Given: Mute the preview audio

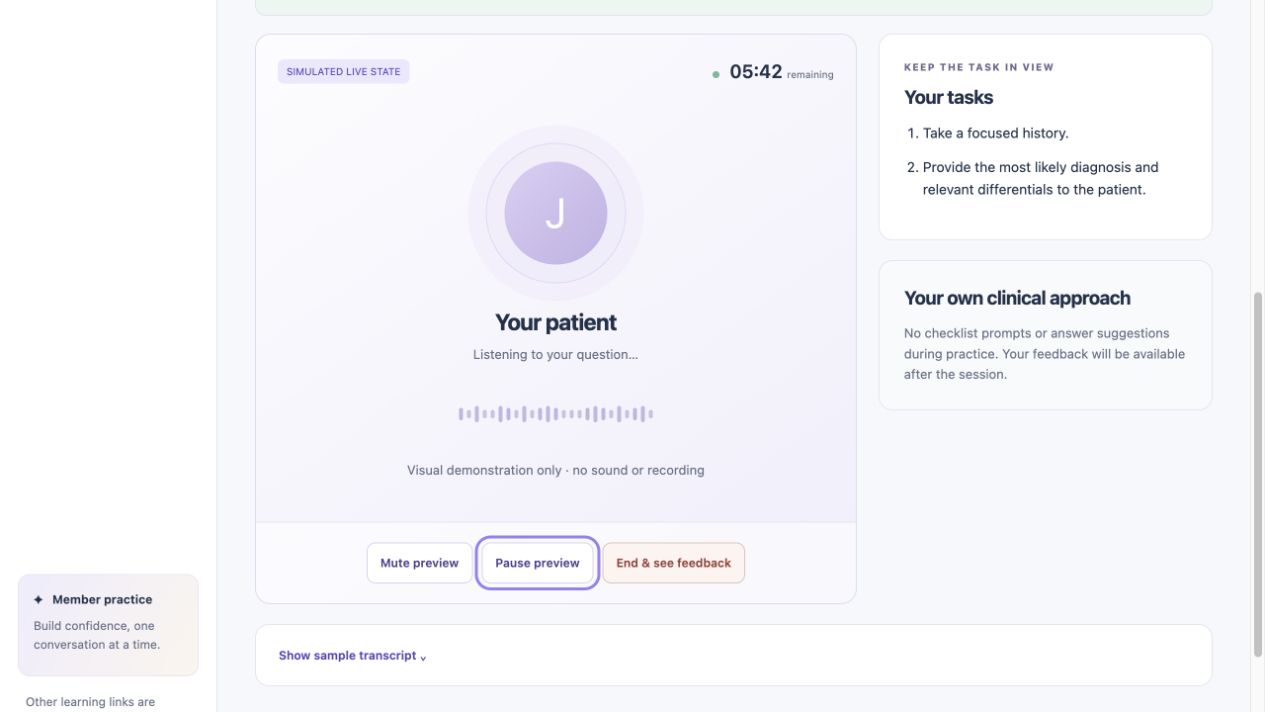Looking at the screenshot, I should (419, 563).
